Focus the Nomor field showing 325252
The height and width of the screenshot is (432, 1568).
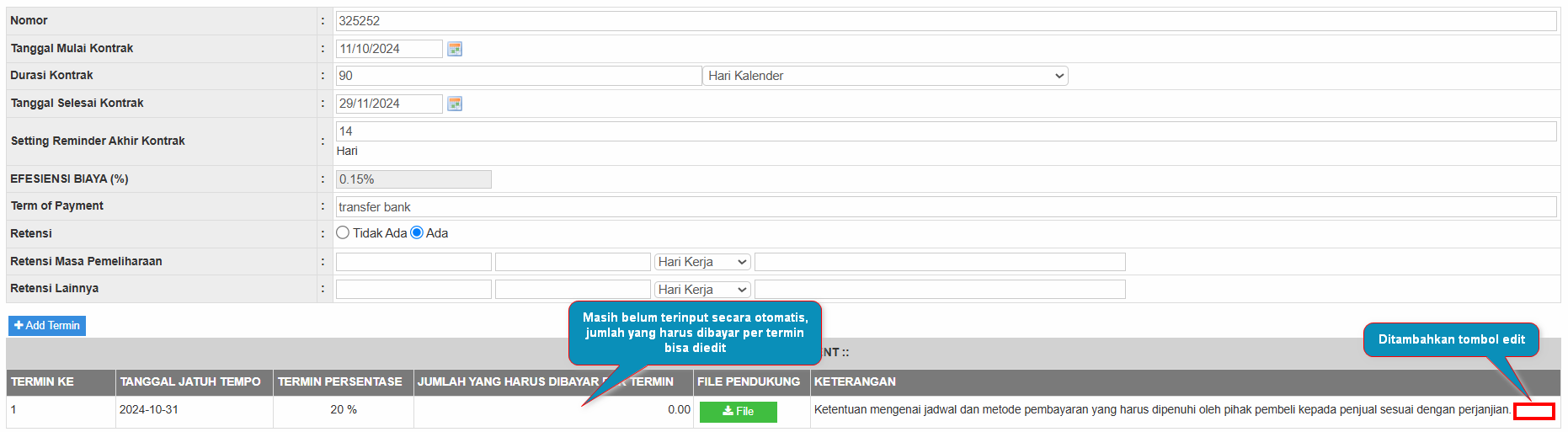click(x=946, y=21)
